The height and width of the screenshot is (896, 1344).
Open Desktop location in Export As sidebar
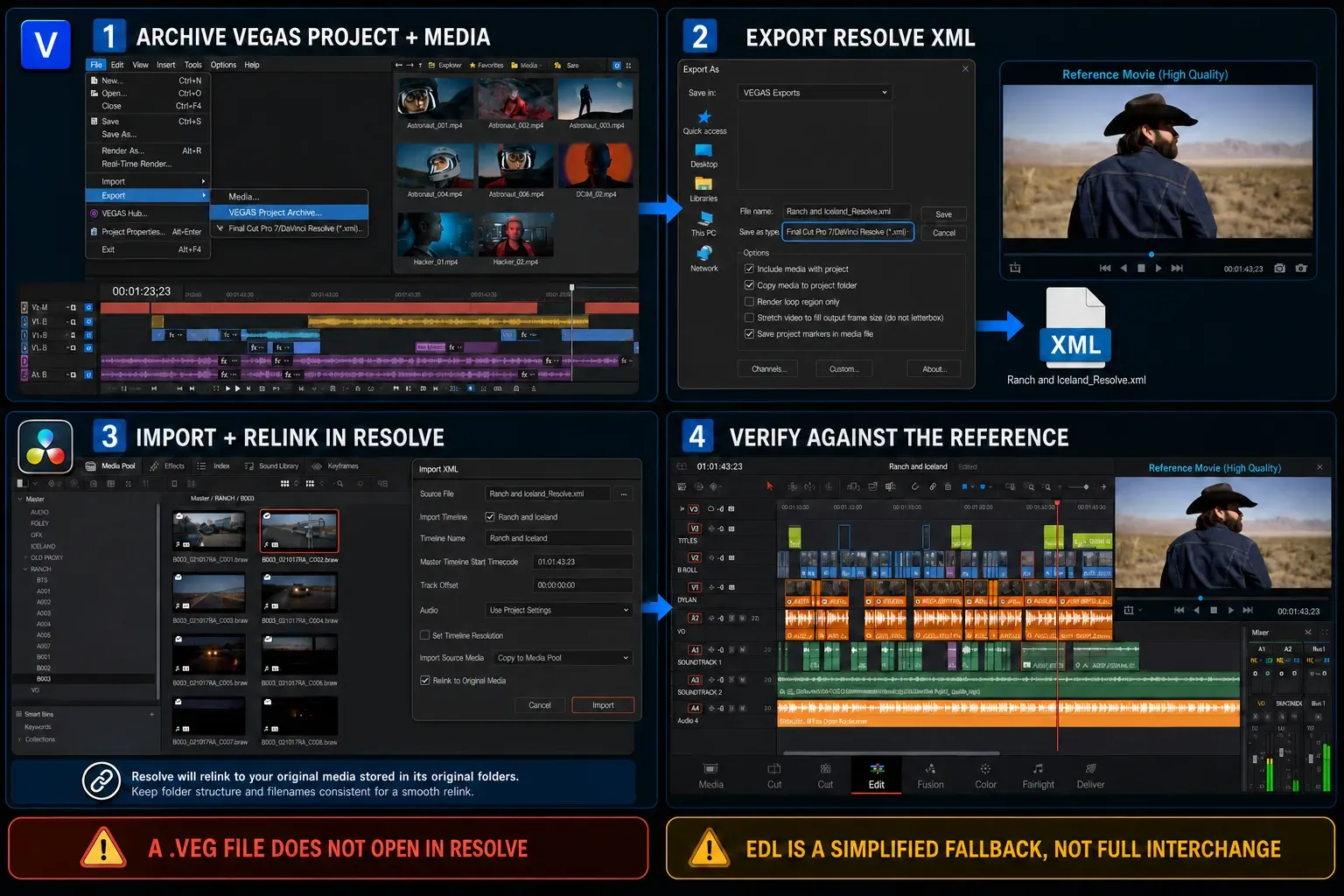tap(703, 150)
